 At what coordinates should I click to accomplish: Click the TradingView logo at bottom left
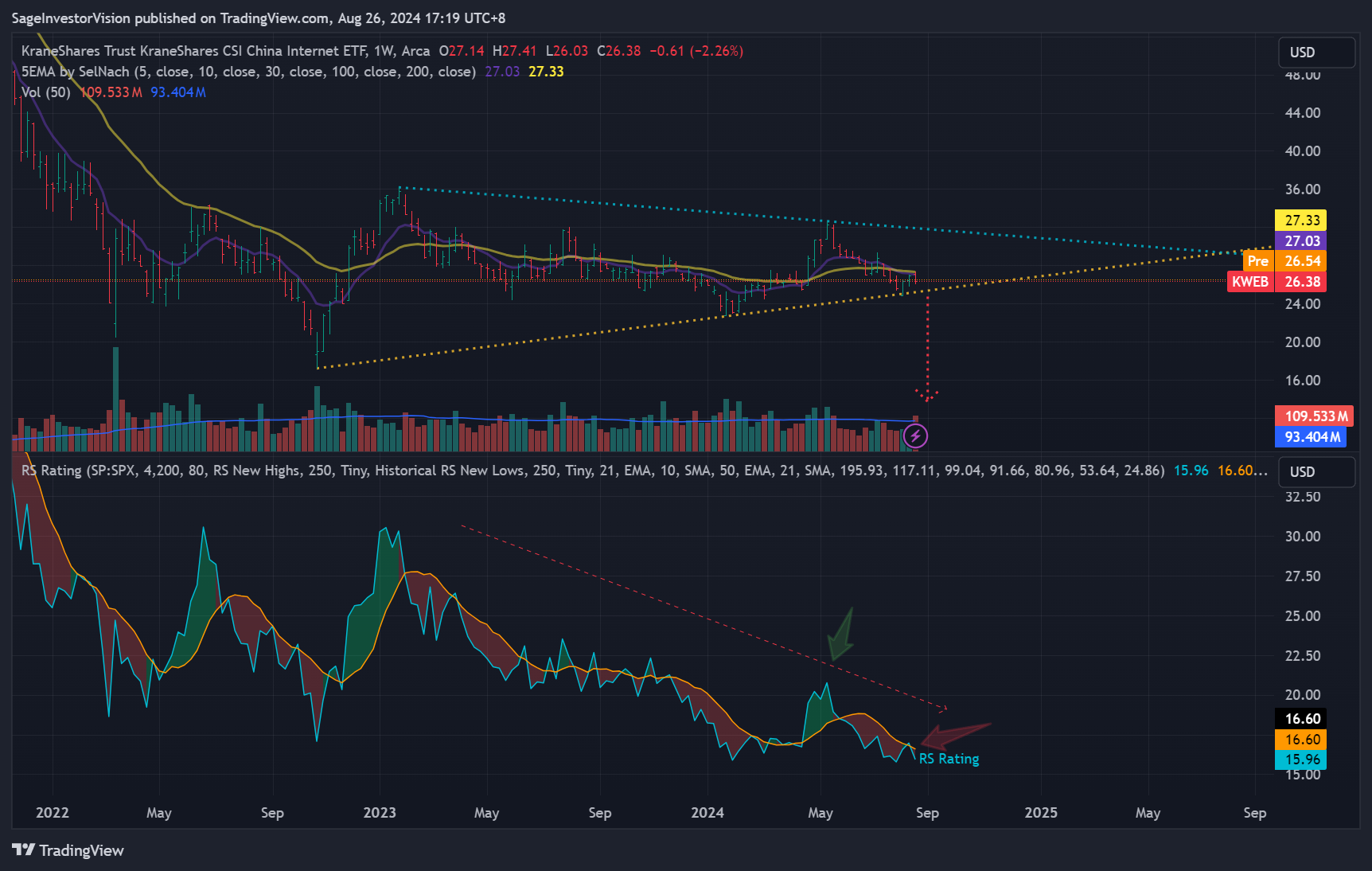68,850
